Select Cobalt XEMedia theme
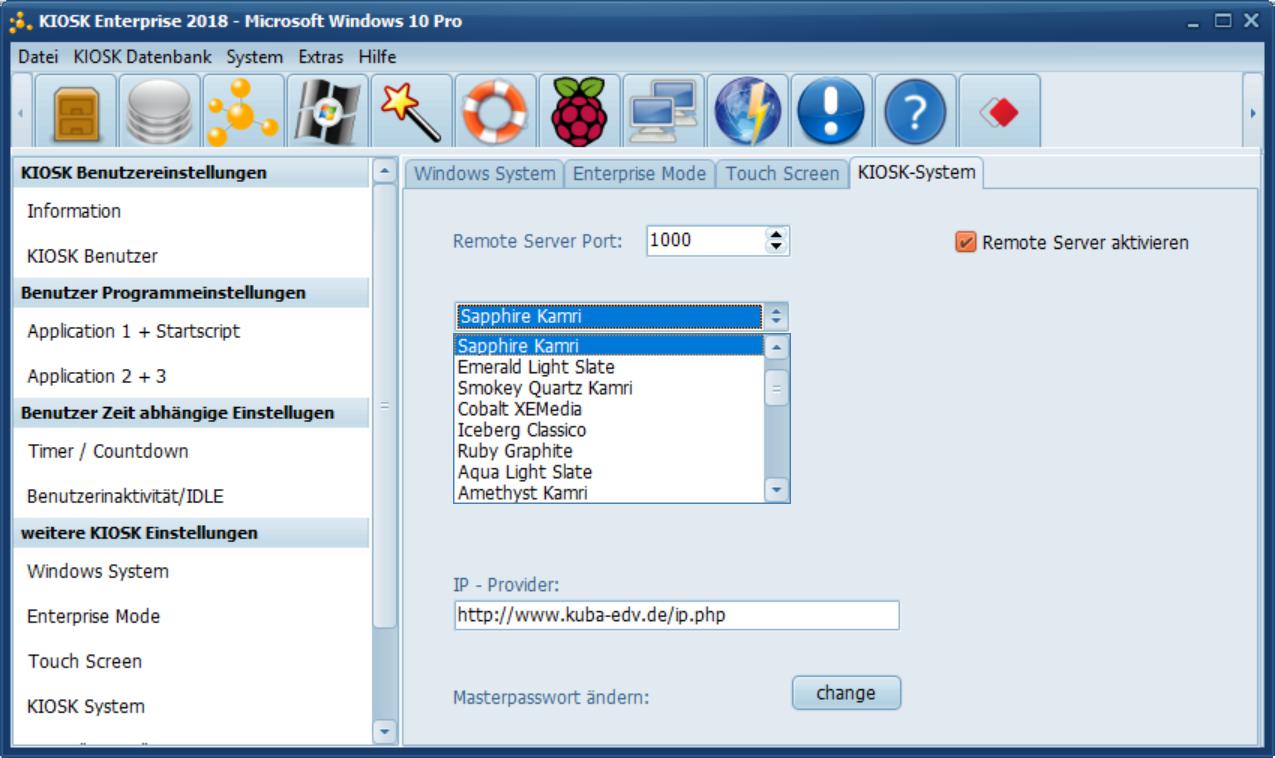This screenshot has width=1275, height=758. (x=609, y=409)
